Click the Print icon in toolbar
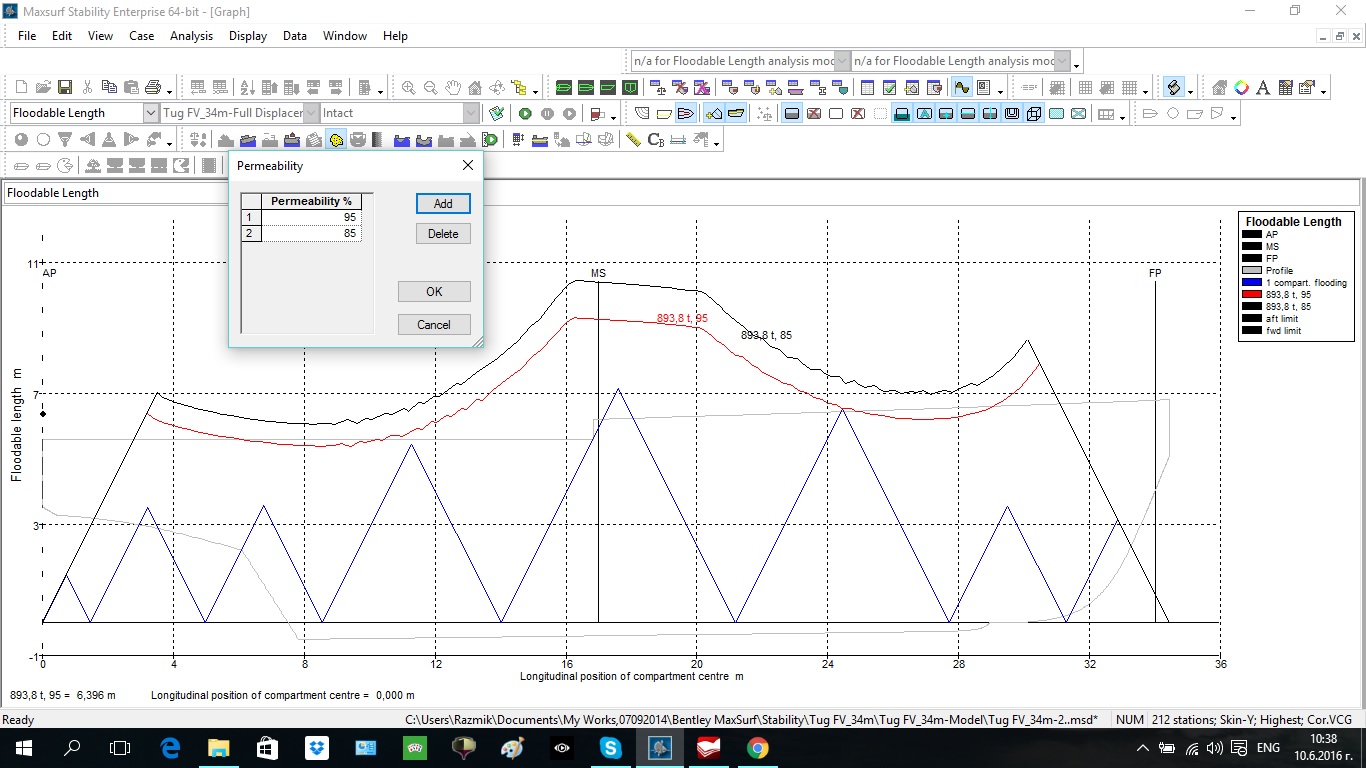 (x=153, y=88)
